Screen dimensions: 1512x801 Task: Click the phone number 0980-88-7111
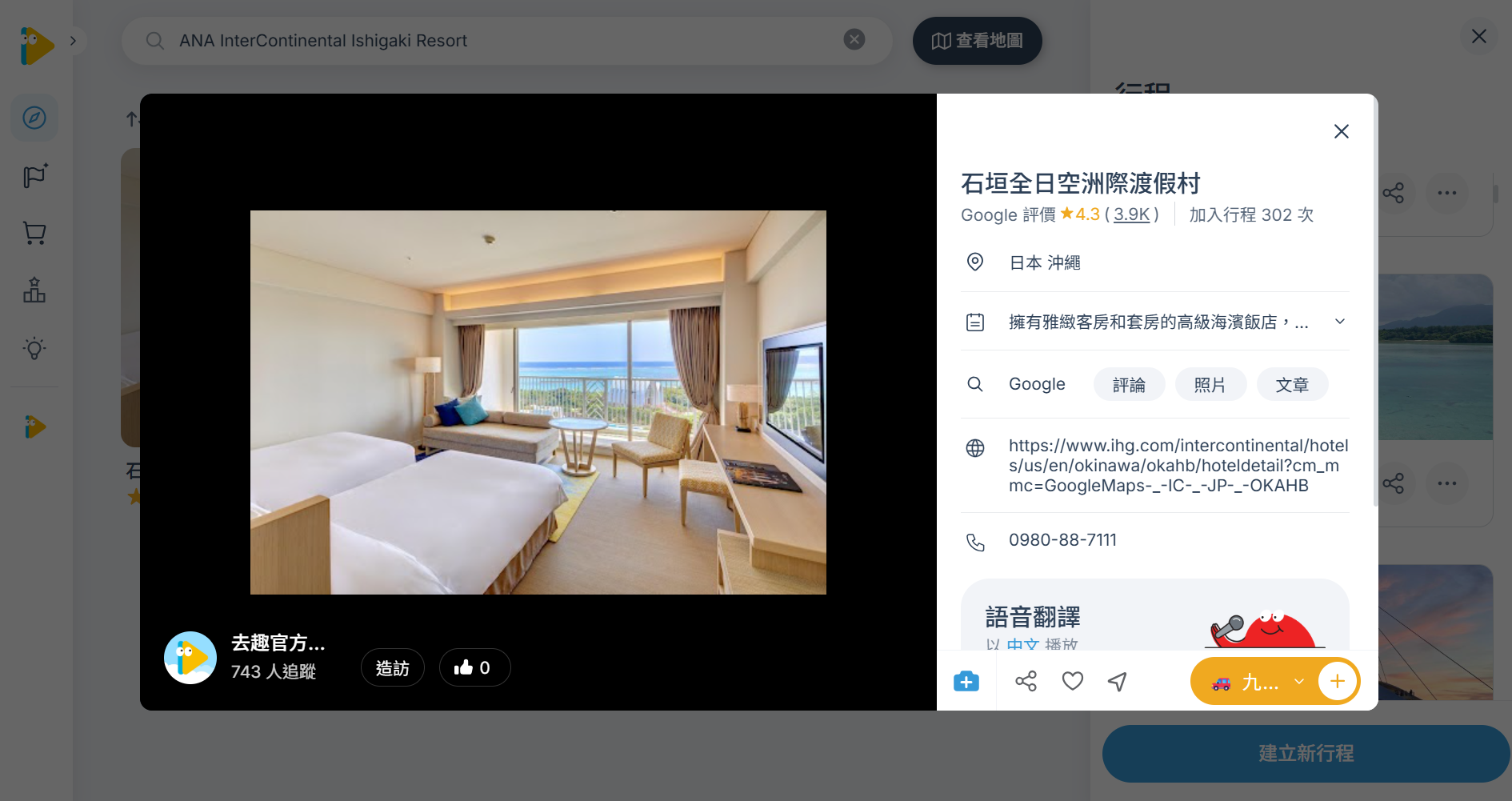point(1062,540)
